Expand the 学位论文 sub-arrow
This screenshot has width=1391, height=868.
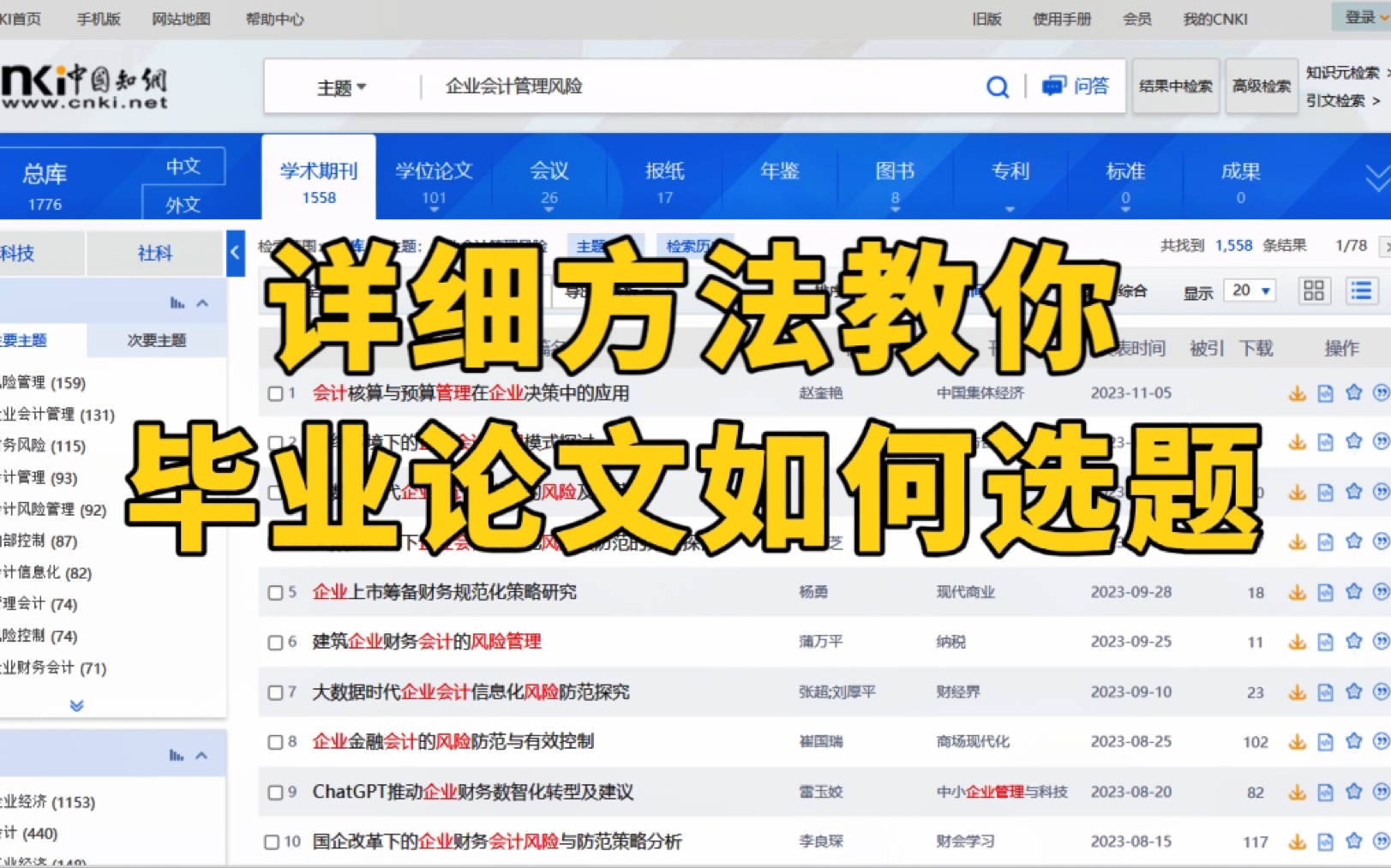pos(434,210)
